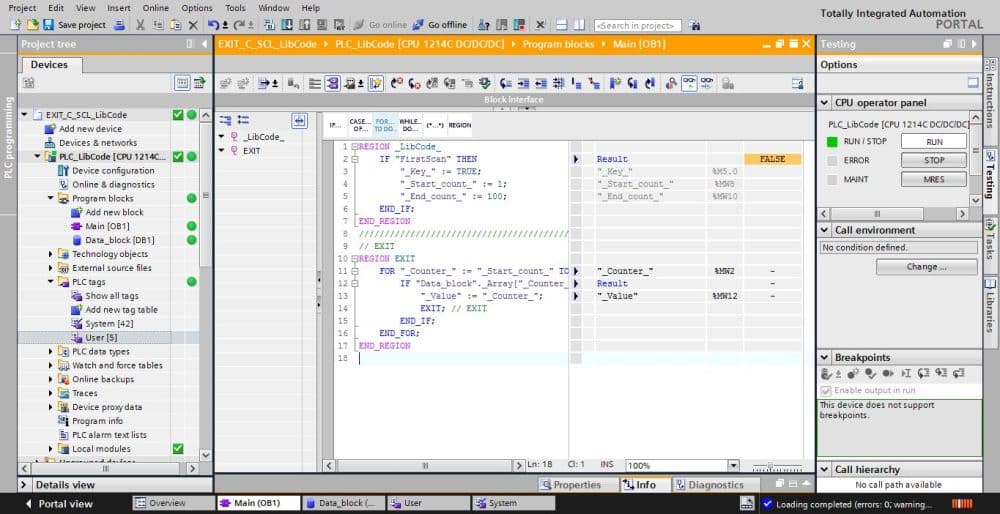Click the Split editor horizontally icon
The height and width of the screenshot is (514, 1000).
[562, 25]
